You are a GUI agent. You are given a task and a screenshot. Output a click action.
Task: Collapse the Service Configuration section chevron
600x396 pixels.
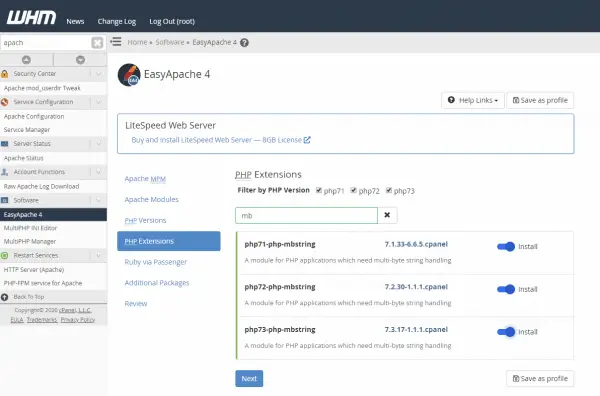click(98, 102)
